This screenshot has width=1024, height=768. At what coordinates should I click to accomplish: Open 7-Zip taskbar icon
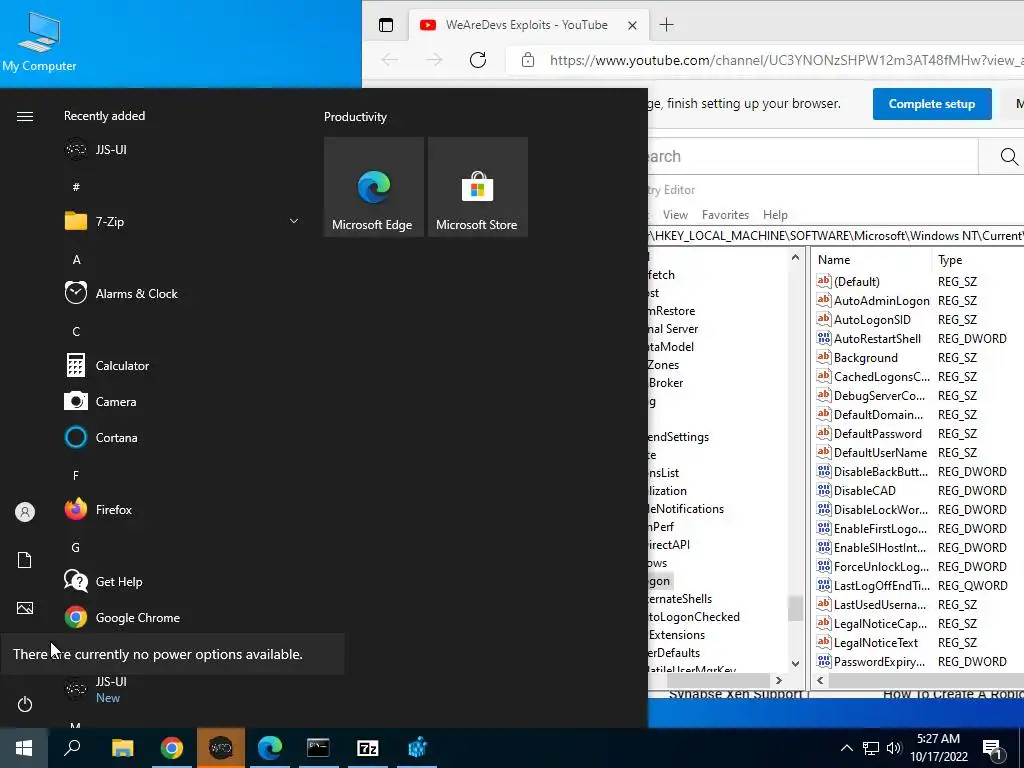tap(368, 748)
